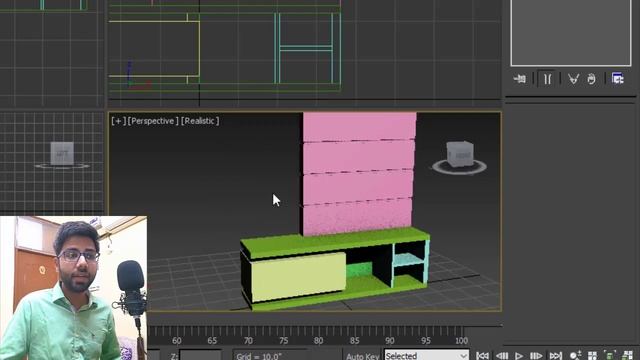Select the cyan shelf inside the cabinet
The height and width of the screenshot is (360, 640).
(409, 260)
